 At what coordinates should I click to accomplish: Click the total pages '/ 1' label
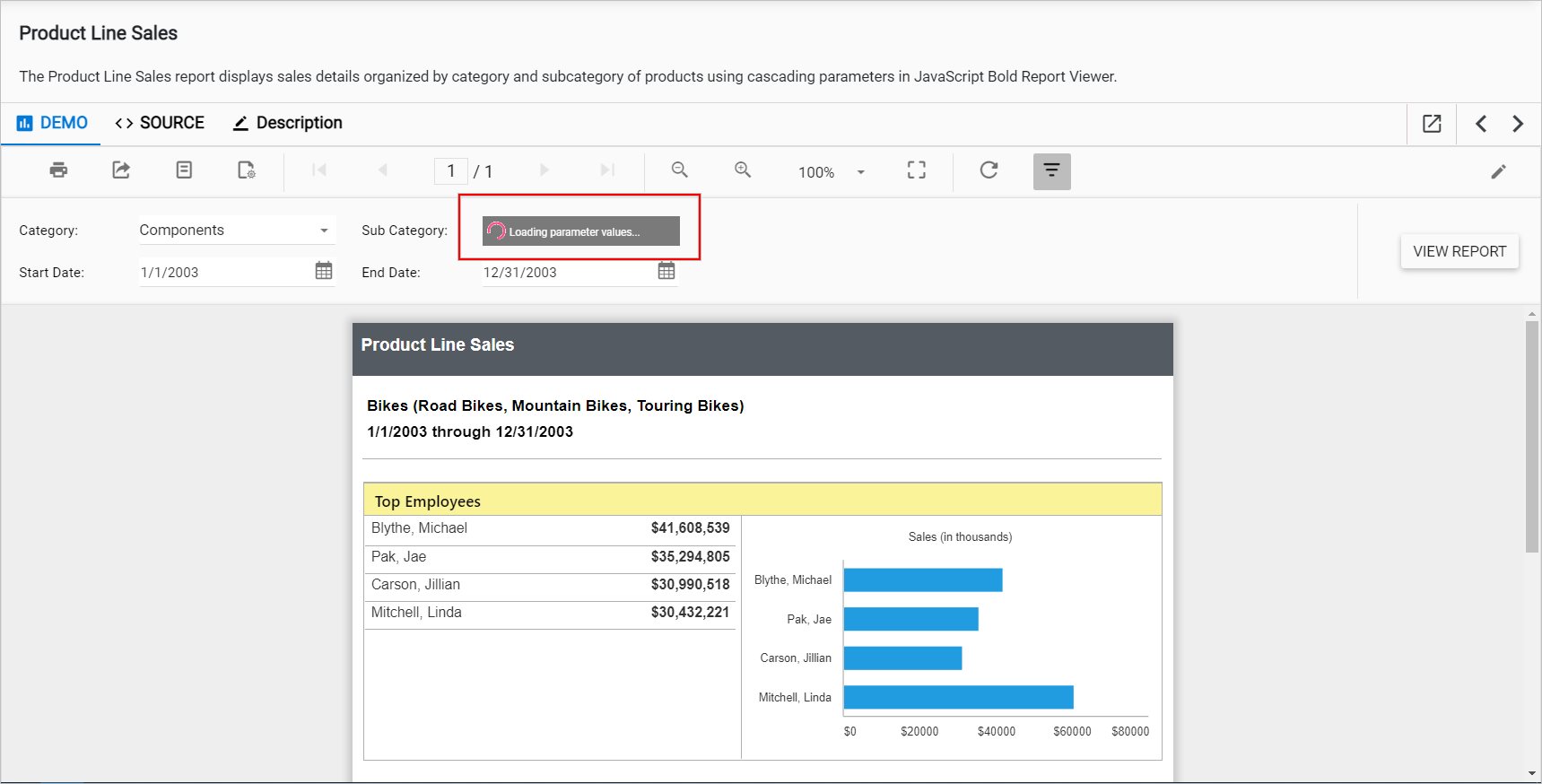point(484,171)
